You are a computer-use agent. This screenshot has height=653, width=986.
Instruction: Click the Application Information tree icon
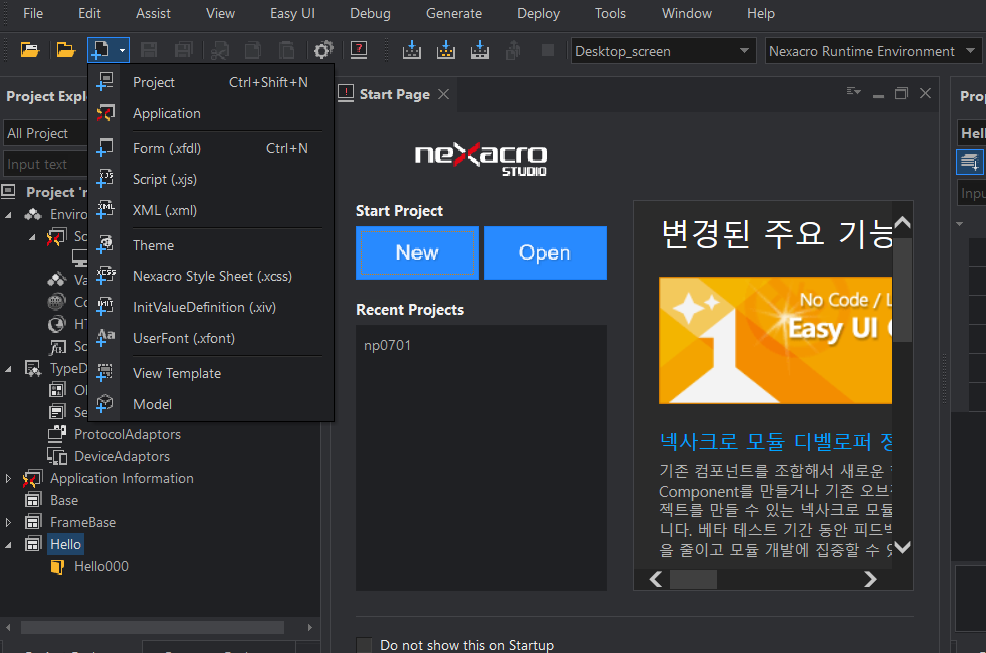32,479
